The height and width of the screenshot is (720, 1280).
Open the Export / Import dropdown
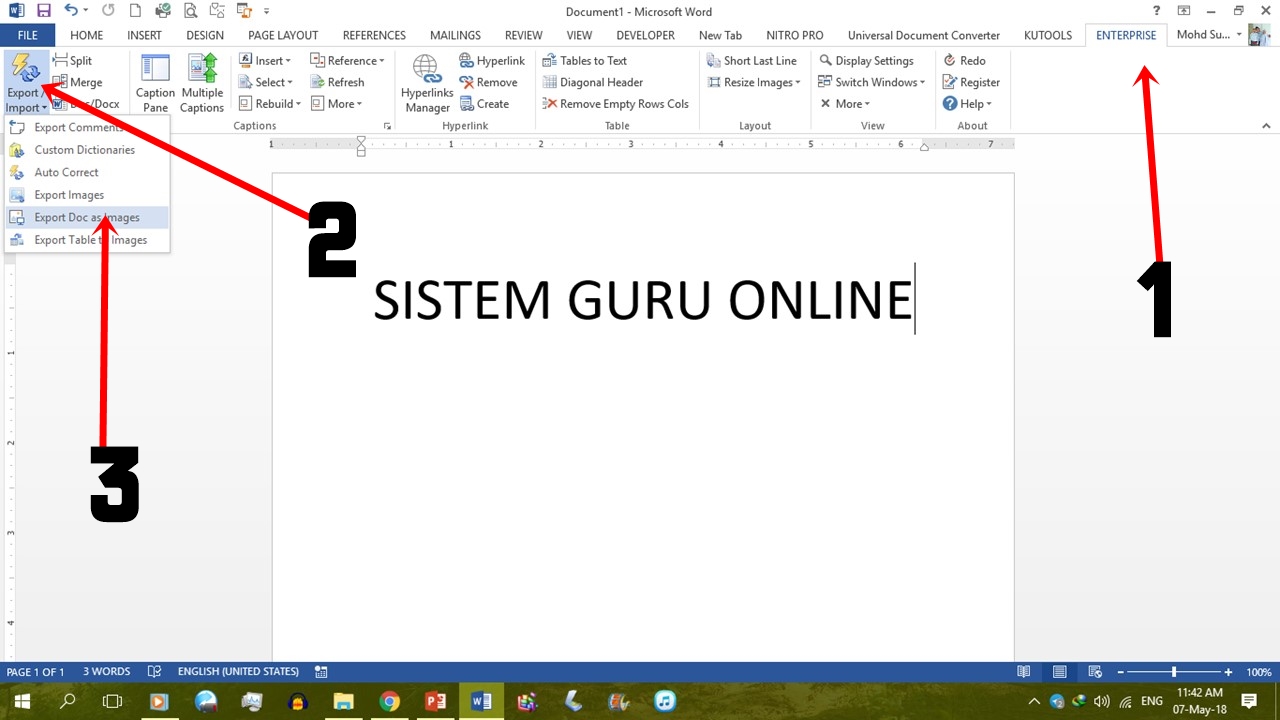point(26,83)
